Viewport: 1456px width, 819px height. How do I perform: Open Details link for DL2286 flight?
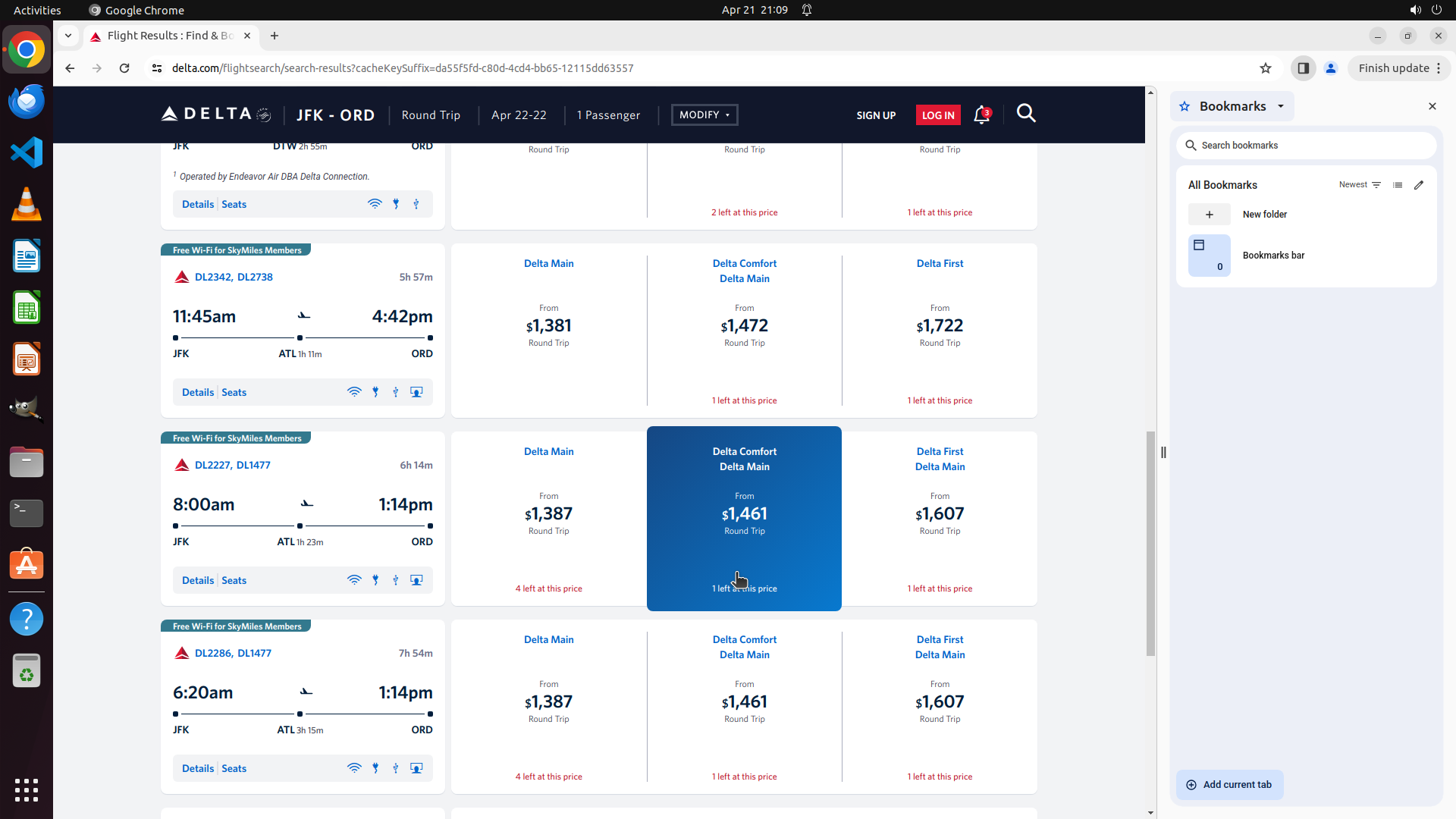tap(198, 768)
